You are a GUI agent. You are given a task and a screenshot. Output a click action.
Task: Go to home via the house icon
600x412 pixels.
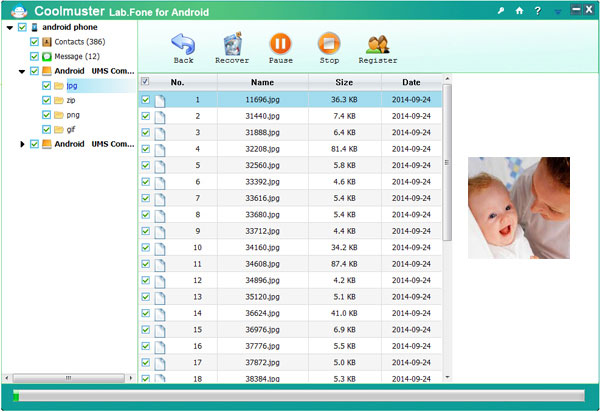pos(519,10)
